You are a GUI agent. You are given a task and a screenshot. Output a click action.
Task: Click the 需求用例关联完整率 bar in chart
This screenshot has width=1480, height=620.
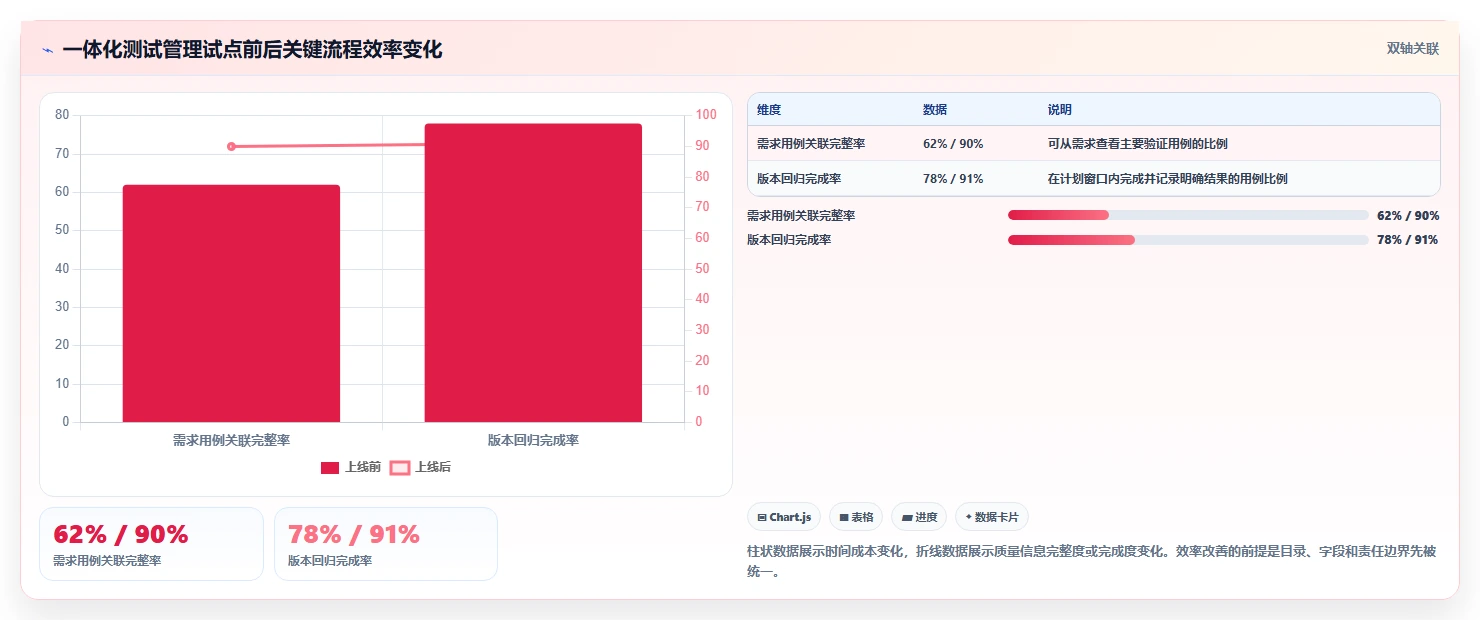231,303
